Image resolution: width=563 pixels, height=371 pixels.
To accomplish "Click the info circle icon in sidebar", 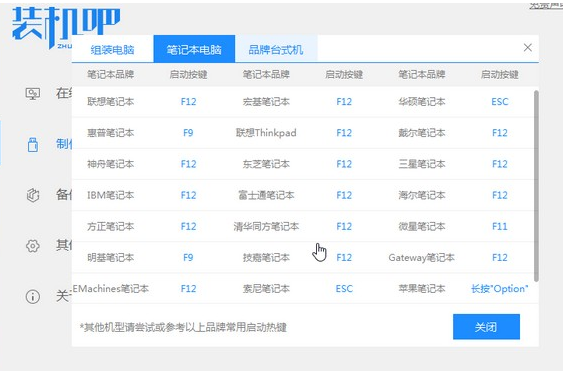I will (x=33, y=297).
